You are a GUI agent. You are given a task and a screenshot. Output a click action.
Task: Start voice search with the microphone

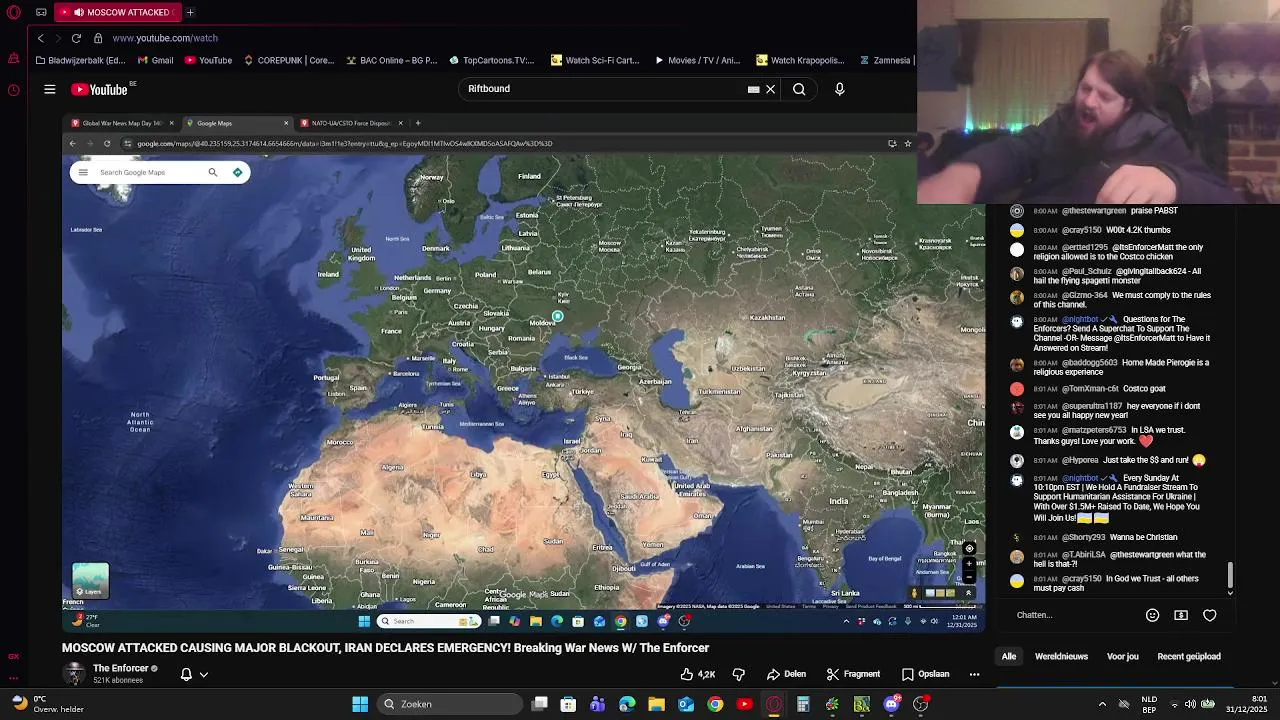[x=839, y=89]
